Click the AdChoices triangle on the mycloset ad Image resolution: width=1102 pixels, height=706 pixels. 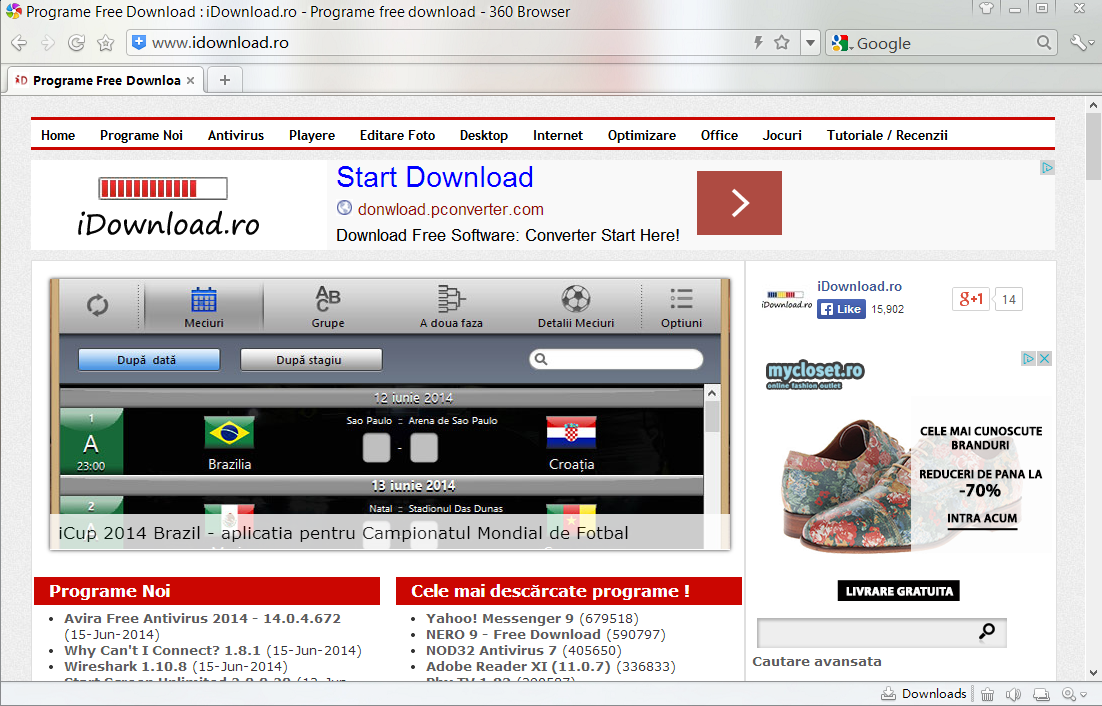click(1028, 358)
